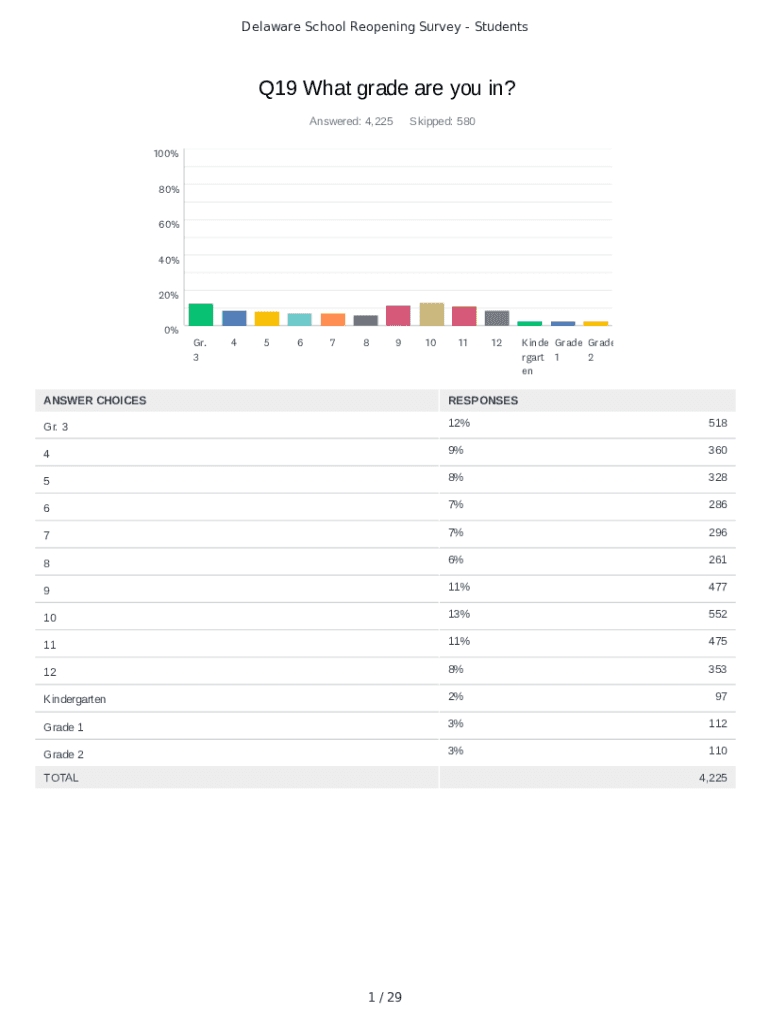The image size is (770, 1024).
Task: Select the 'RESPONSES' column header
Action: (483, 400)
